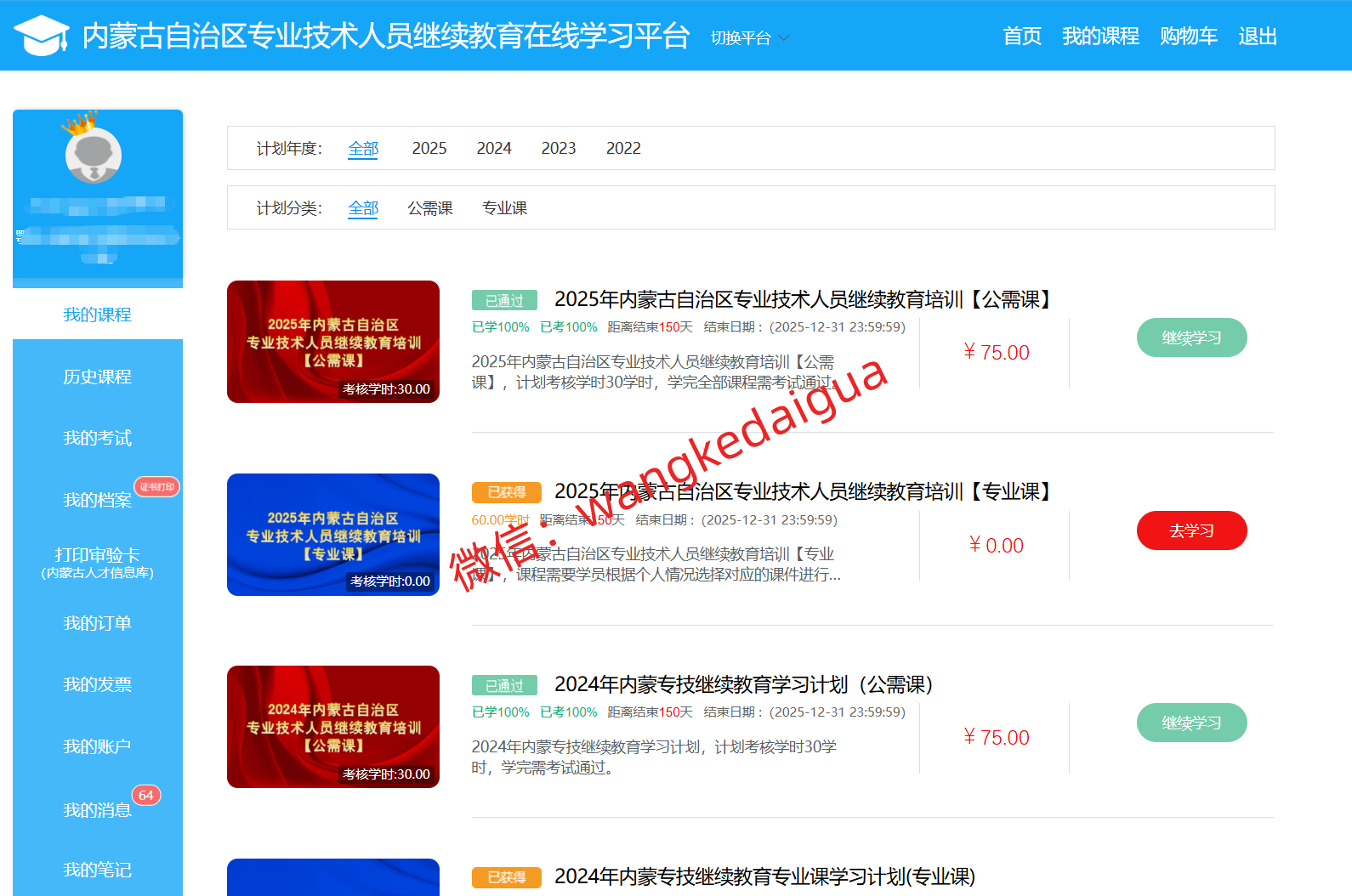Image resolution: width=1352 pixels, height=896 pixels.
Task: Open 我的消息 in the sidebar
Action: click(x=98, y=810)
